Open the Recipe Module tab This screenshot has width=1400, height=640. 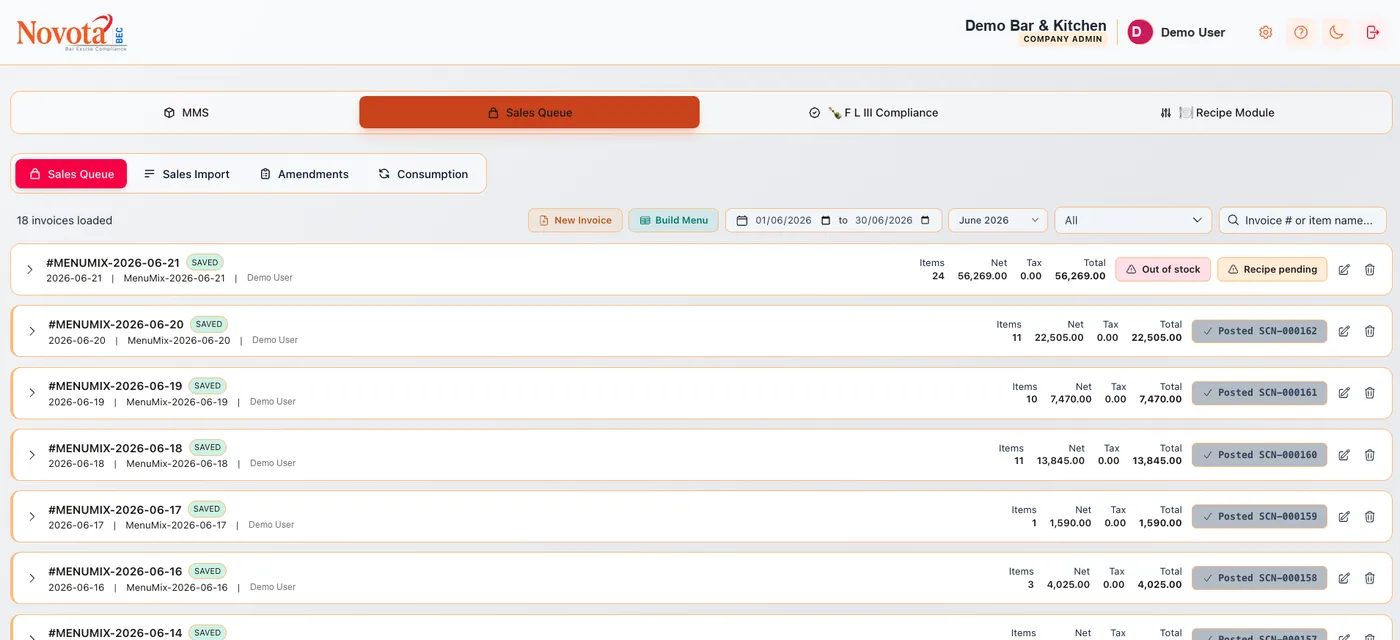[x=1217, y=113]
